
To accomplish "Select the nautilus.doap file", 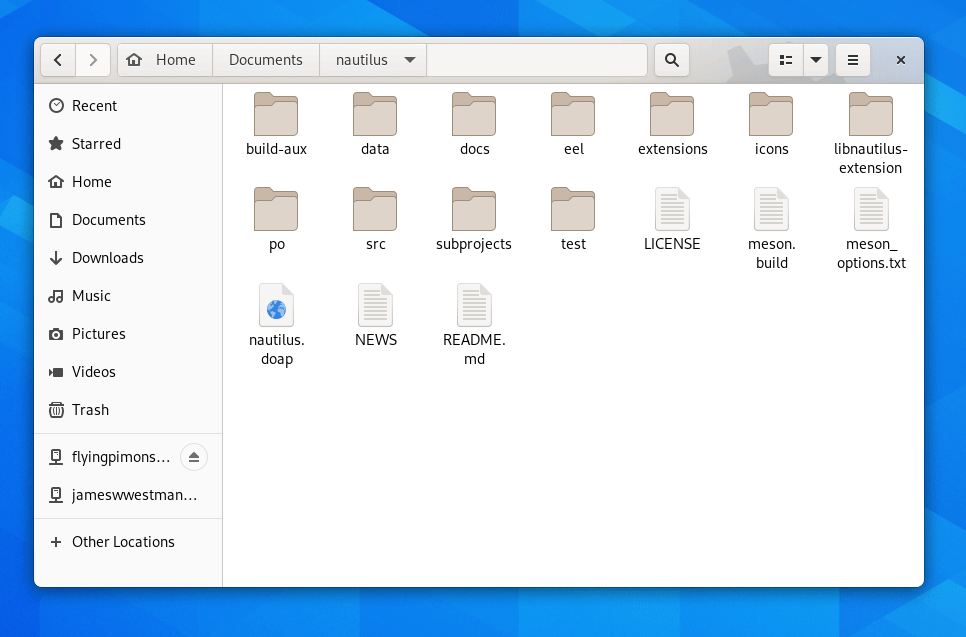I will (277, 325).
